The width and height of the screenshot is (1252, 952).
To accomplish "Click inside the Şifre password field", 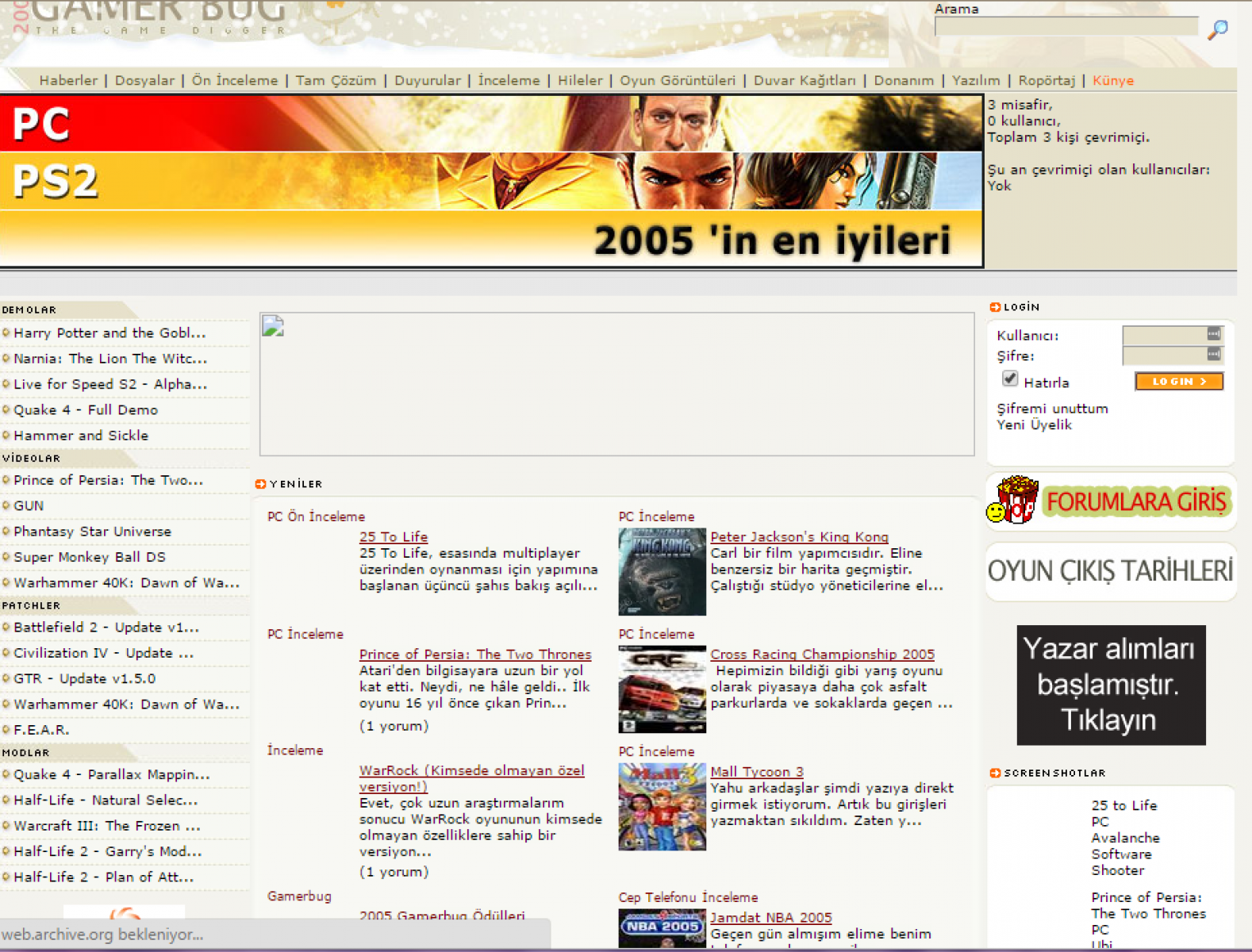I will 1164,355.
